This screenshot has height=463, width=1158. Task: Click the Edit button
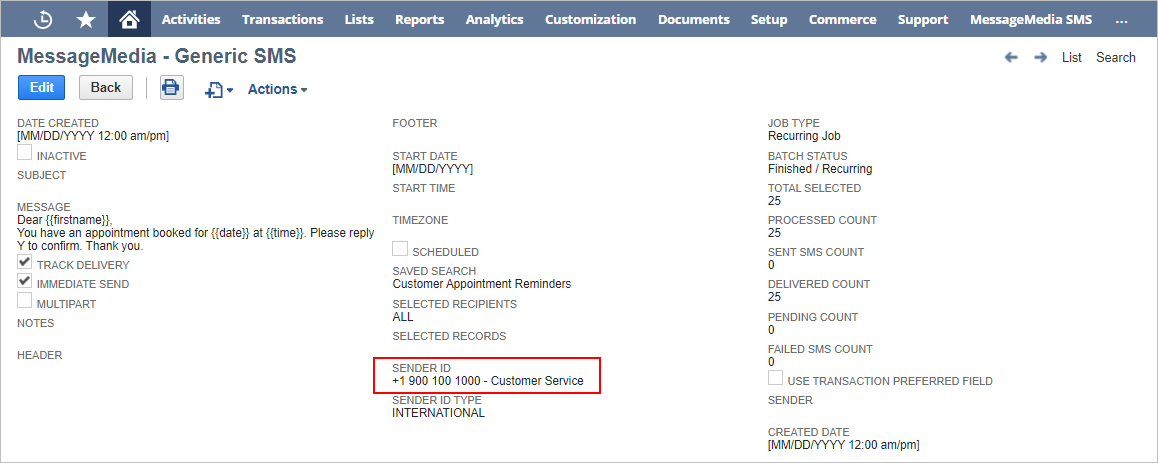tap(41, 87)
